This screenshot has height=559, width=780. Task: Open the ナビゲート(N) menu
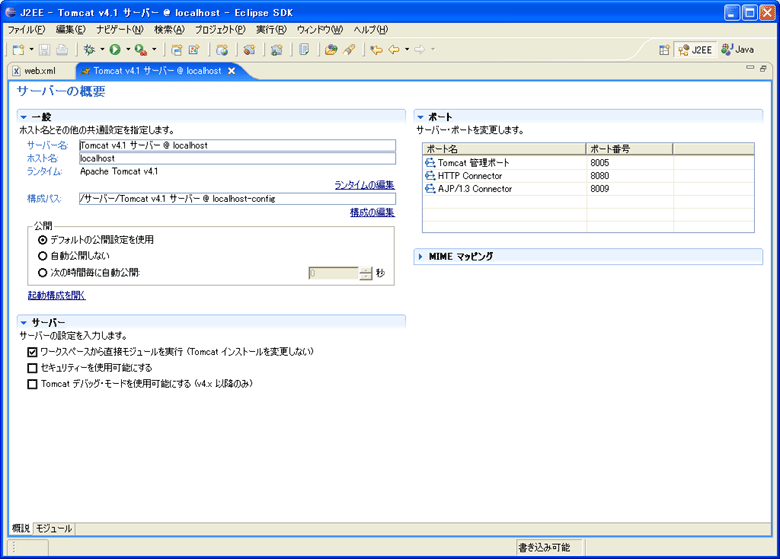120,30
